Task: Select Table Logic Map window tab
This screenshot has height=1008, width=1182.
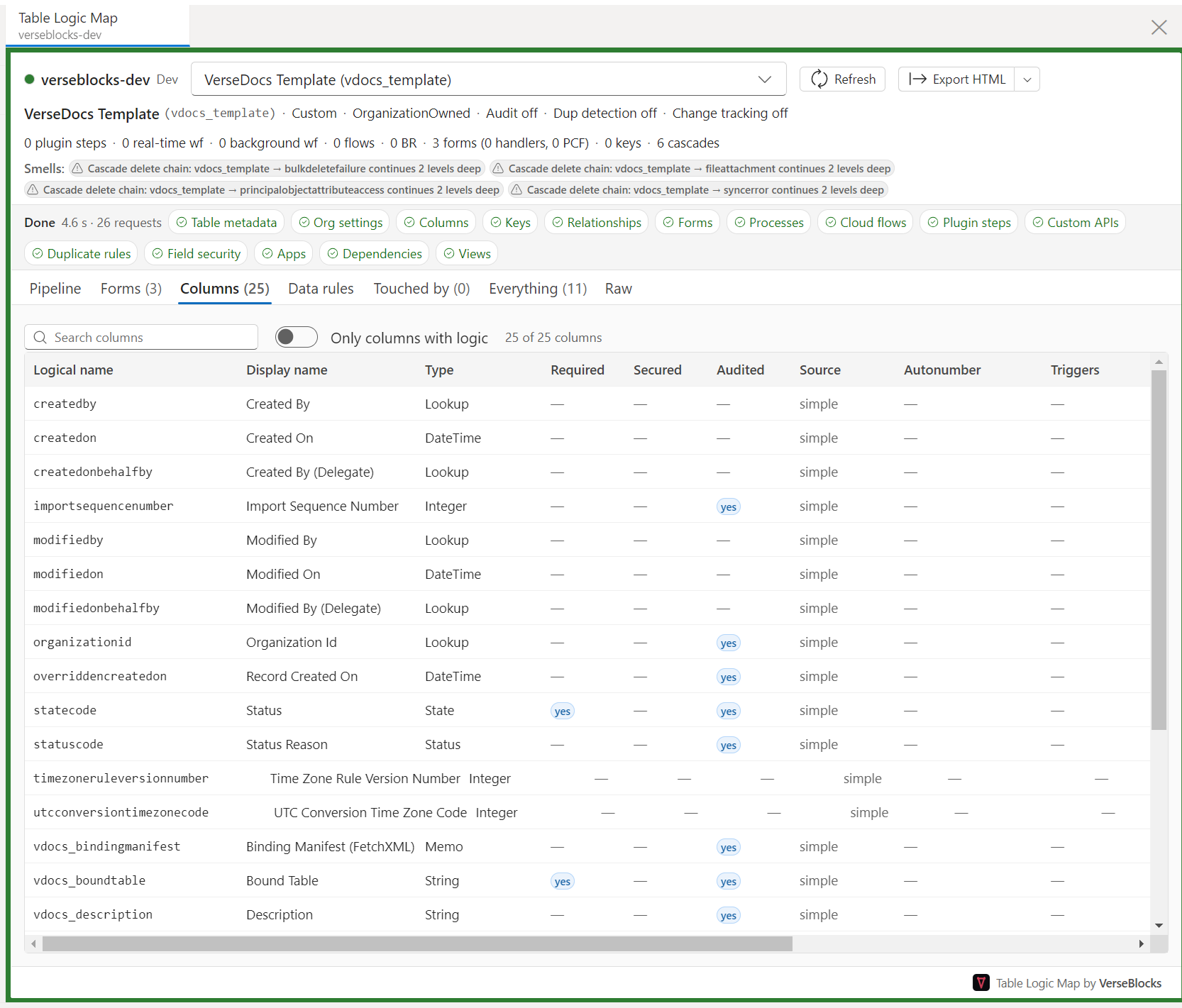Action: pyautogui.click(x=97, y=26)
